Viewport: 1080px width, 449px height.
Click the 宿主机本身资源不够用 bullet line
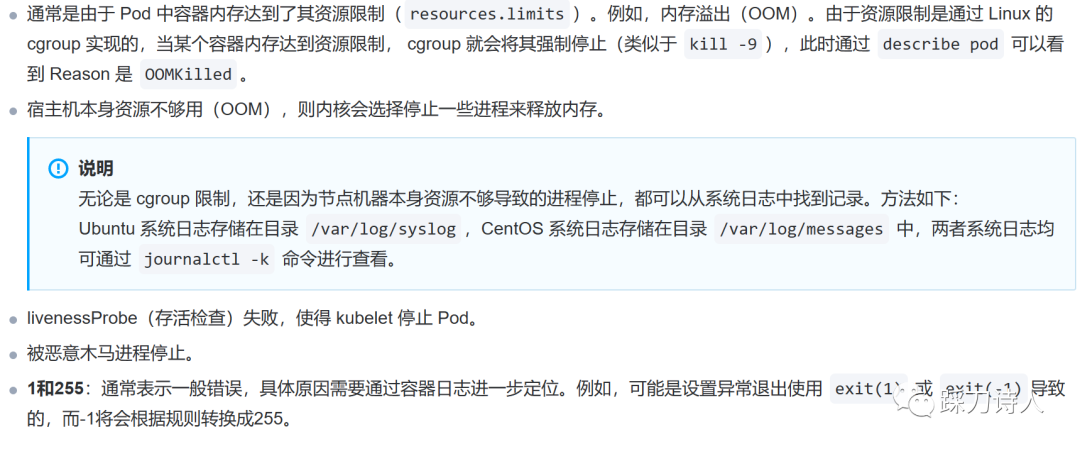[x=317, y=109]
